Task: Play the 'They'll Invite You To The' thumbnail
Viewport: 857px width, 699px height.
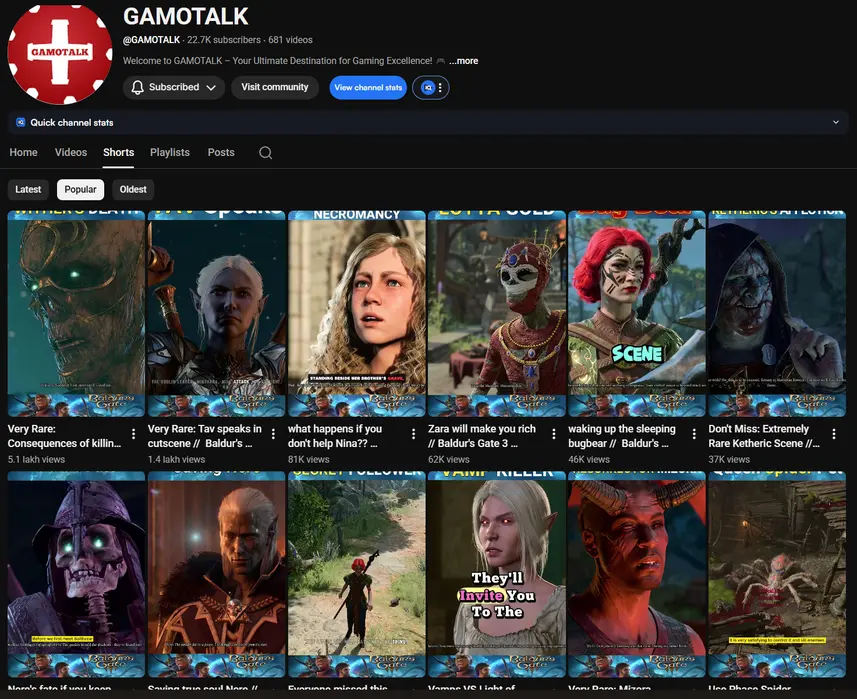Action: (497, 574)
